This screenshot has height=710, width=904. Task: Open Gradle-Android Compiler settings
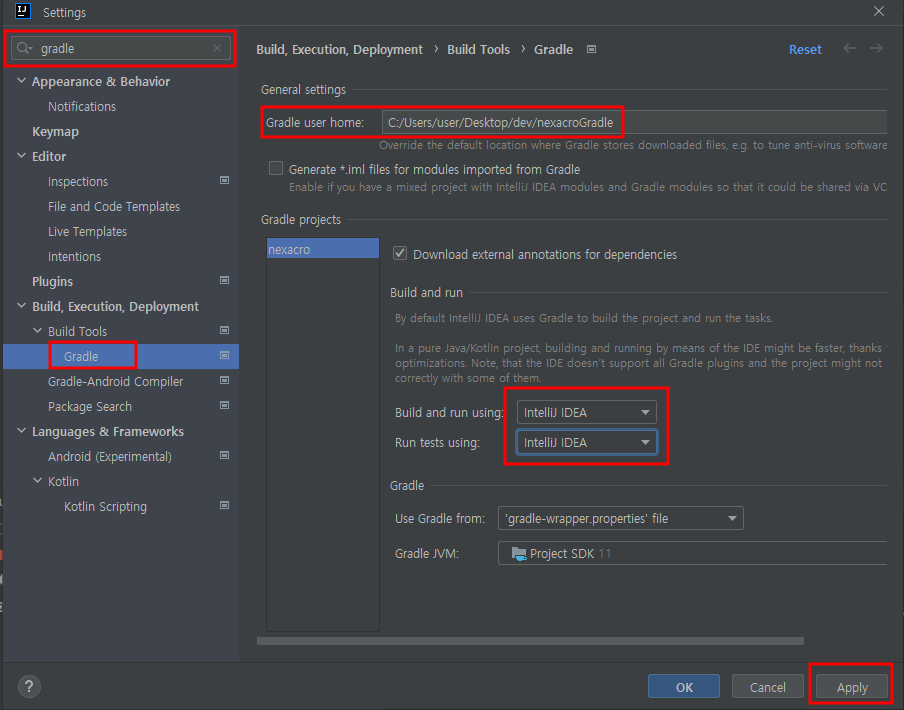[x=115, y=382]
